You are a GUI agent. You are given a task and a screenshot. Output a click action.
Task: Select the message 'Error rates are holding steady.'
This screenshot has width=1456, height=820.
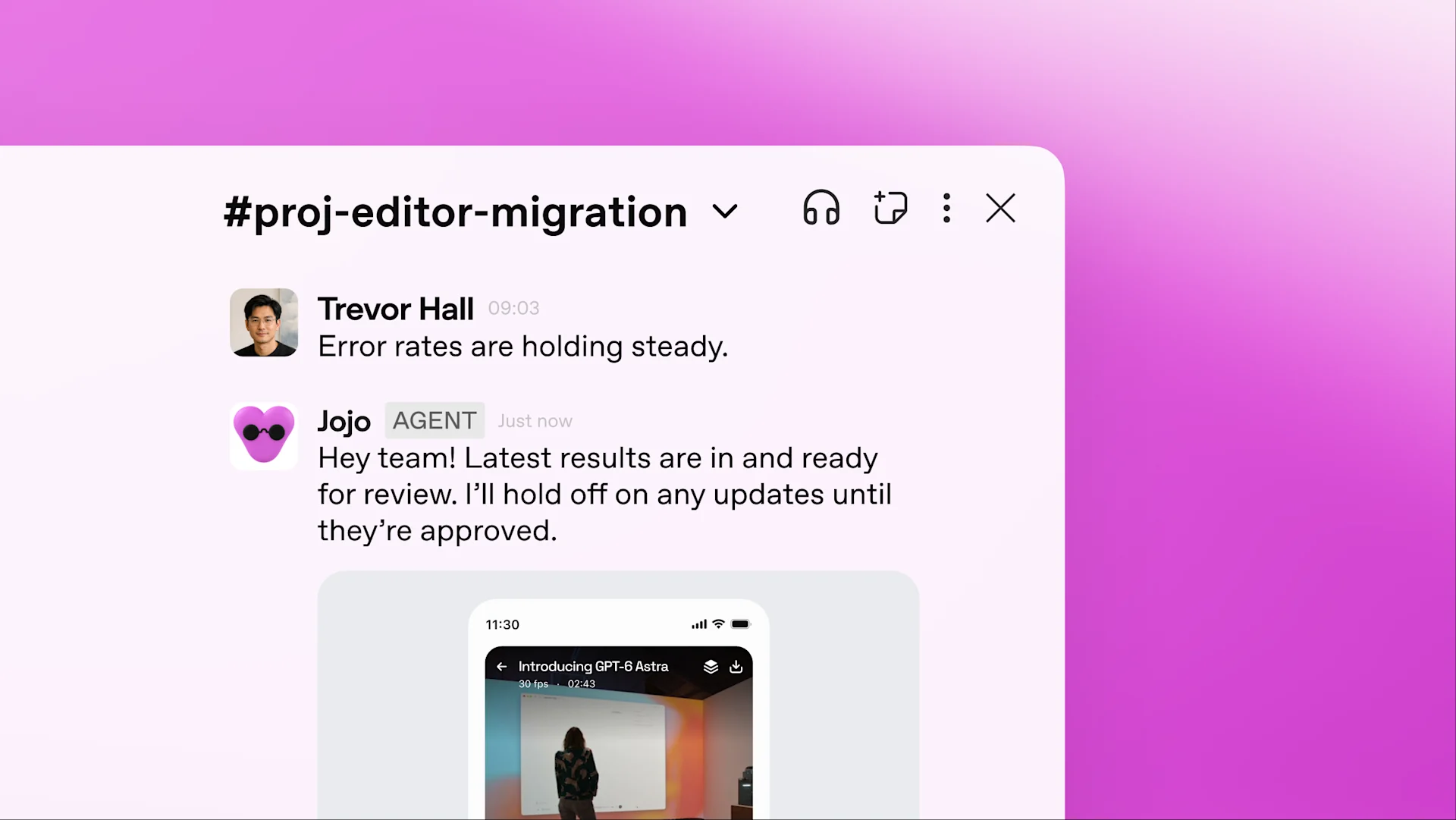pos(523,347)
